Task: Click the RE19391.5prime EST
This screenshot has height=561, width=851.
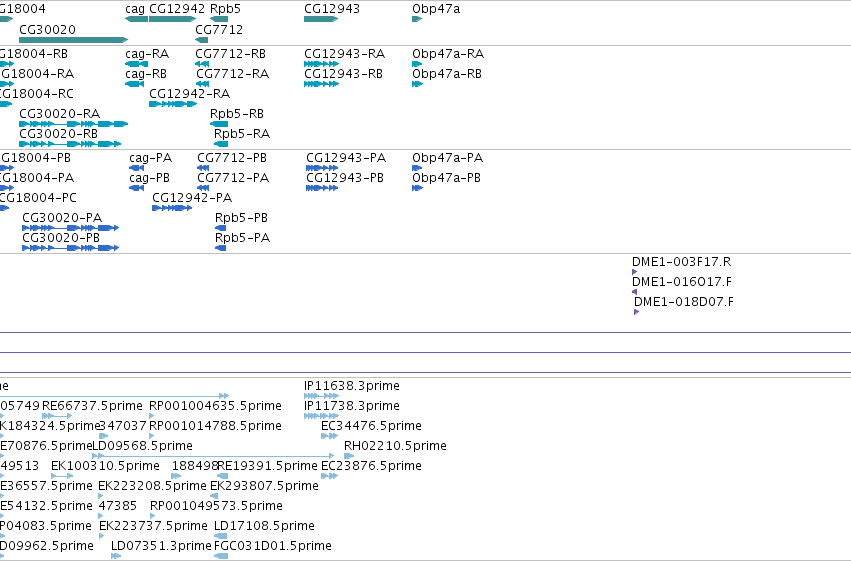Action: pyautogui.click(x=223, y=476)
